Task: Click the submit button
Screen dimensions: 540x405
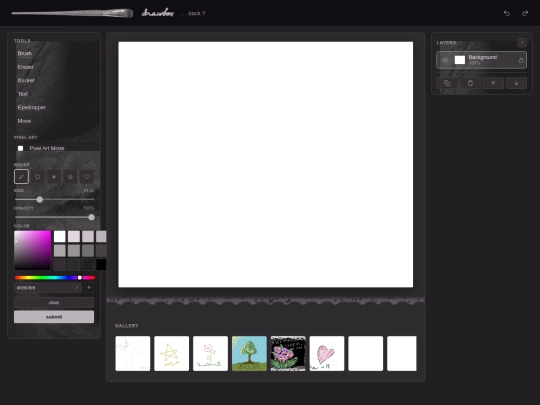Action: click(54, 317)
